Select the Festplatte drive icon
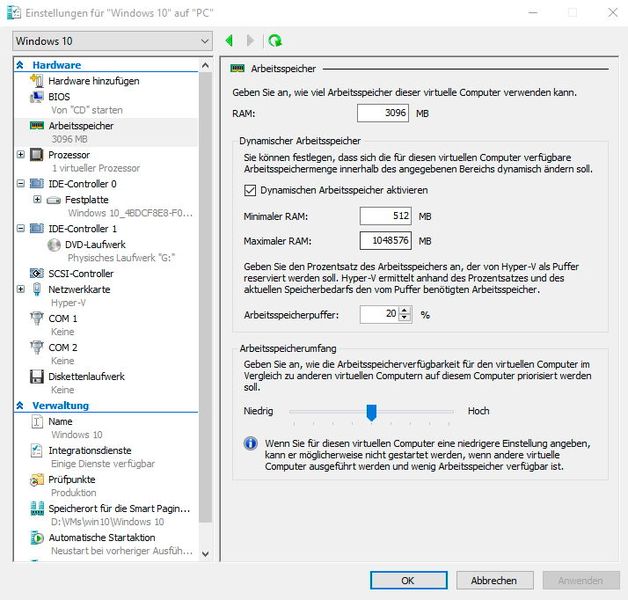628x600 pixels. click(53, 200)
